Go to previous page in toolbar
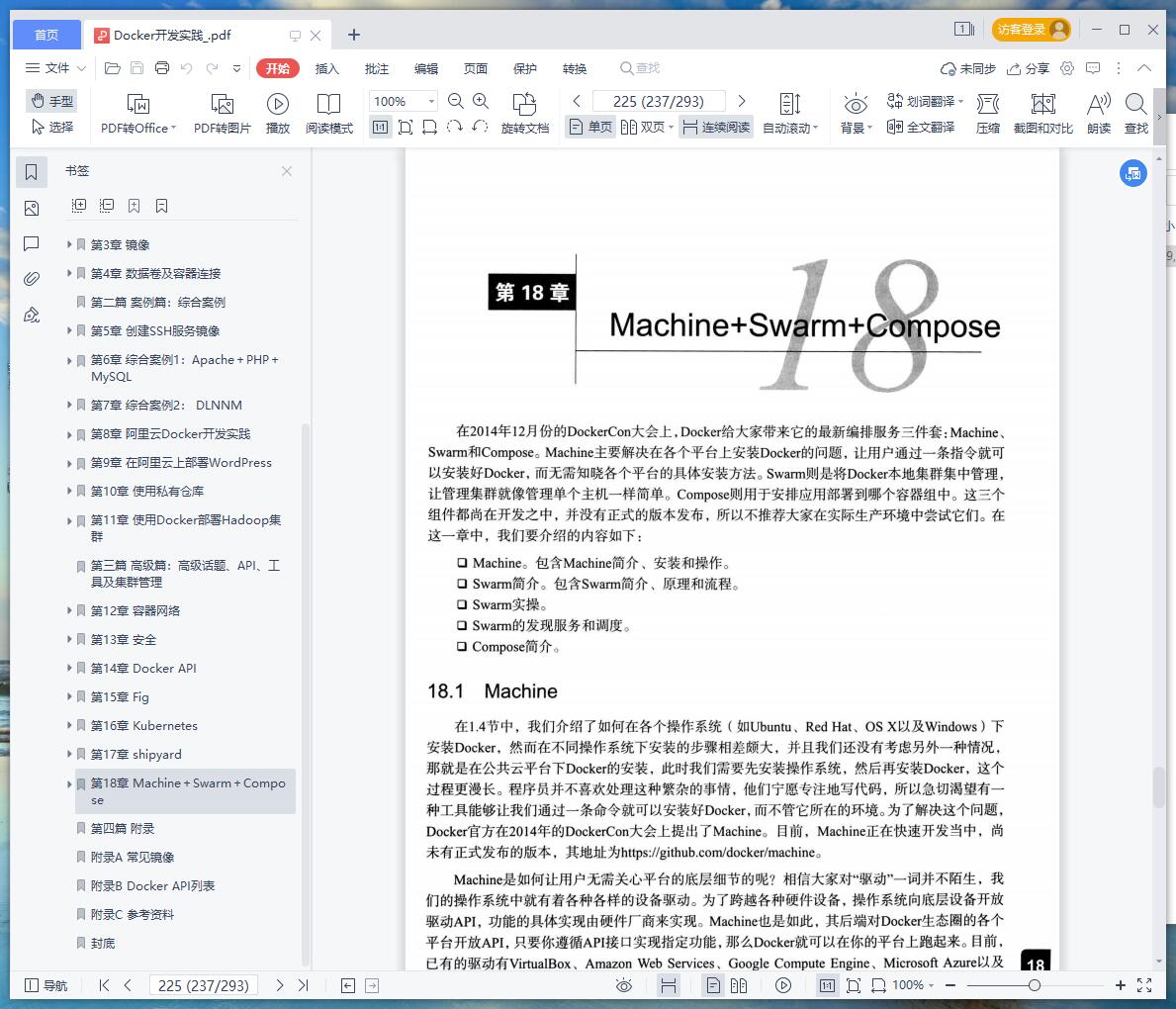The image size is (1176, 1009). [x=577, y=101]
